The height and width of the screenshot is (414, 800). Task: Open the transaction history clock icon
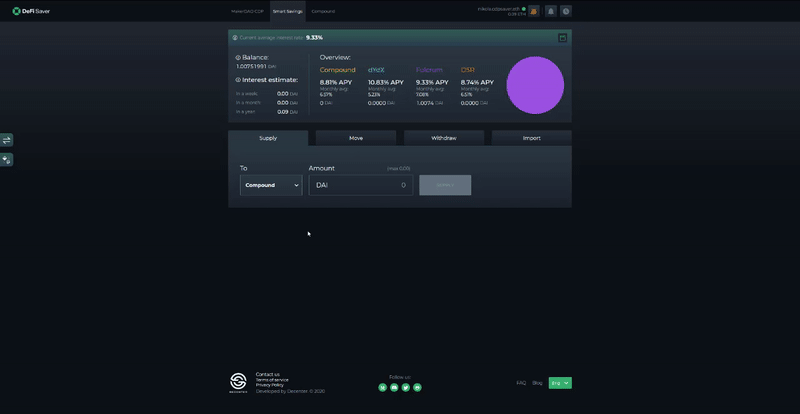[566, 11]
